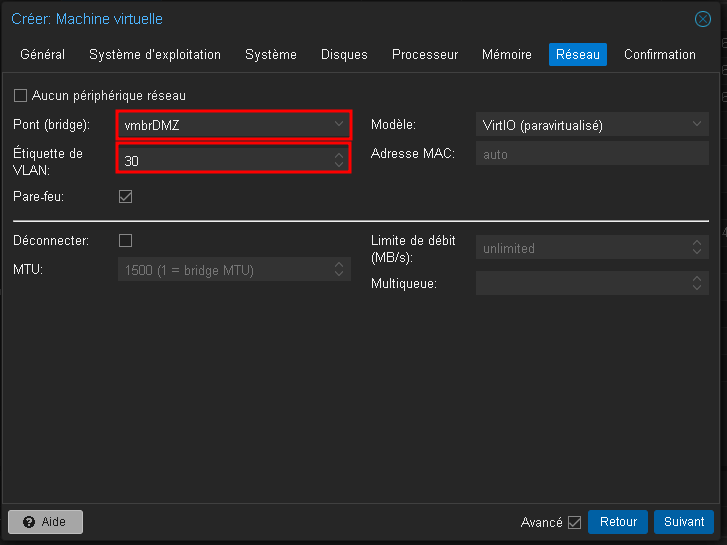
Task: Open the Pont (bridge) dropdown
Action: (338, 125)
